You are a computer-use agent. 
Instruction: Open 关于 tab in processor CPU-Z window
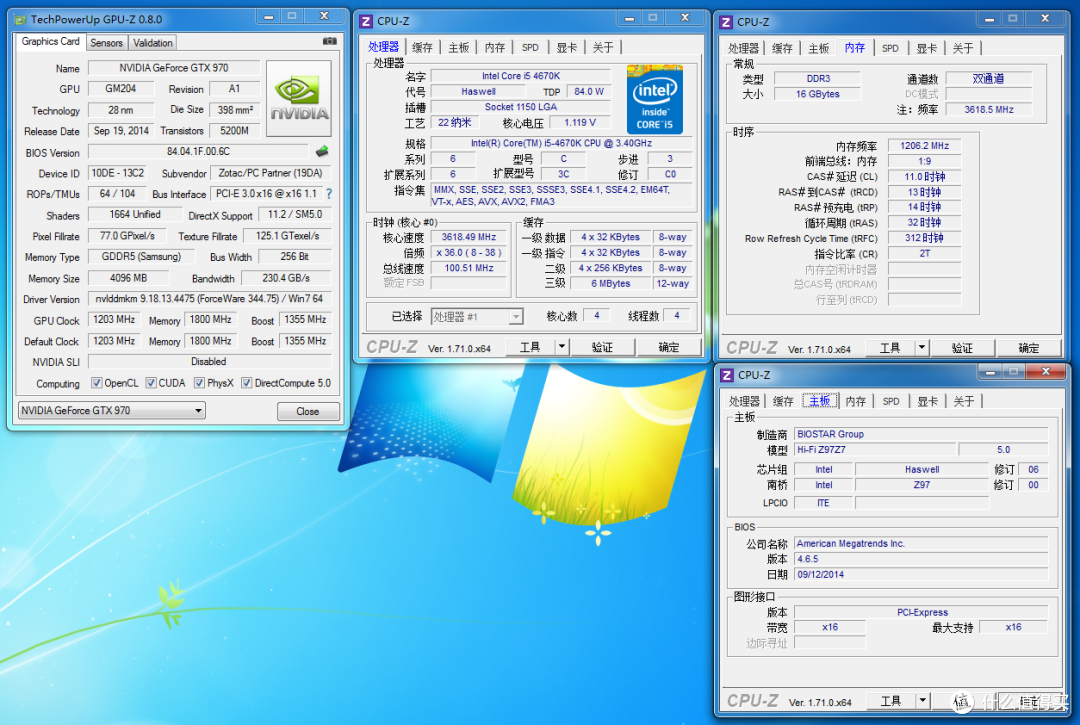603,48
